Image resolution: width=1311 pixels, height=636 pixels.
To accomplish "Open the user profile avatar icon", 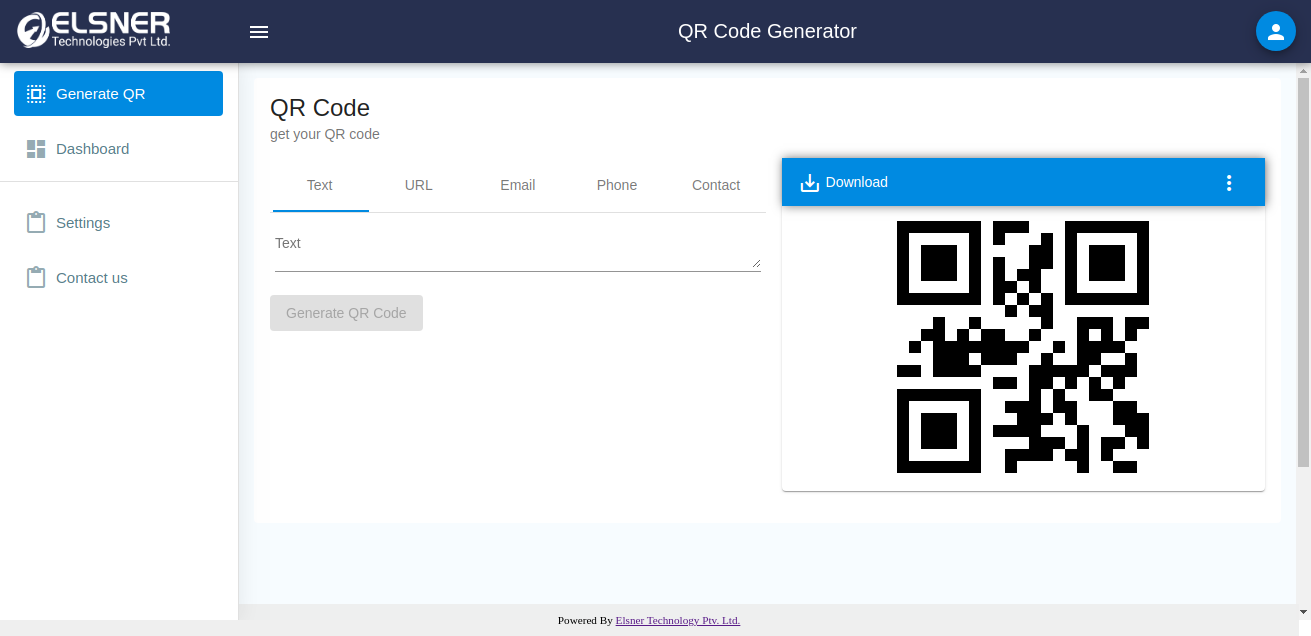I will pos(1275,32).
